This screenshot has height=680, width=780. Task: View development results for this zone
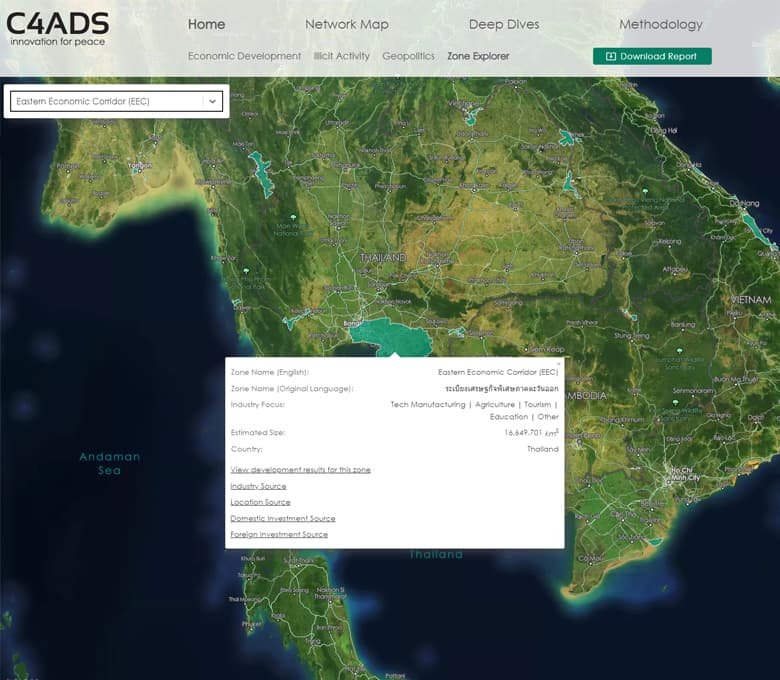coord(300,469)
